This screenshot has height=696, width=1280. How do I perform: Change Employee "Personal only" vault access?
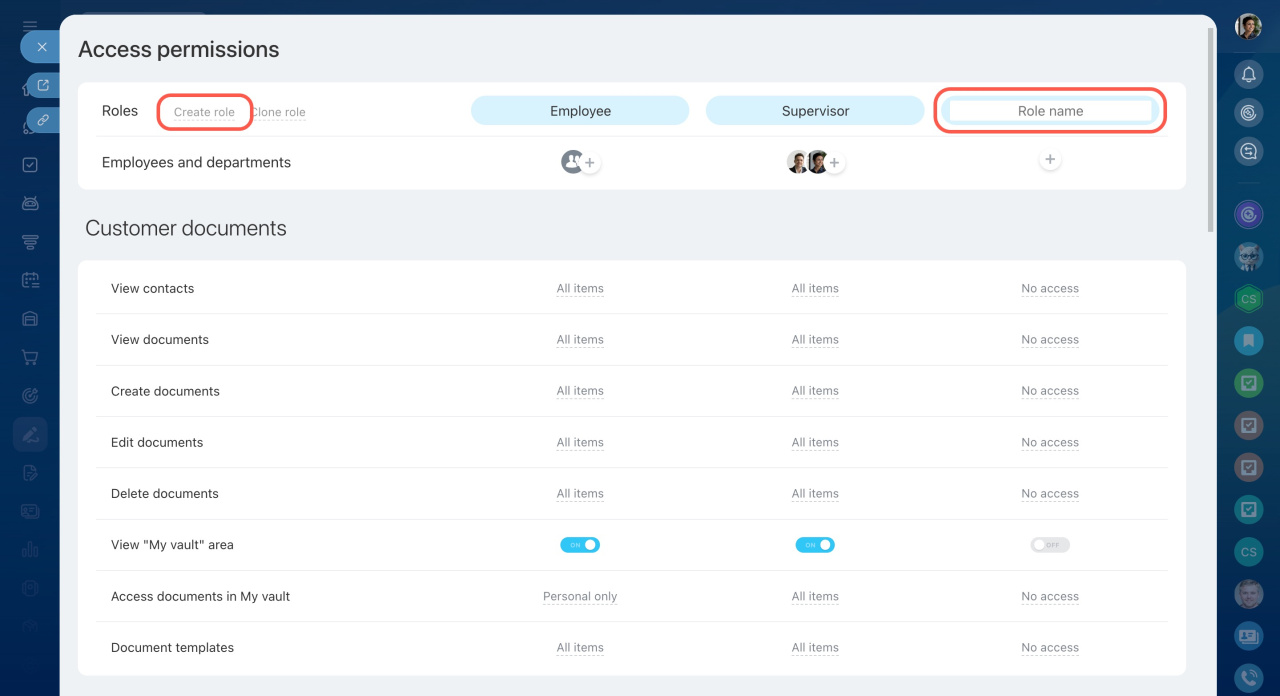pyautogui.click(x=580, y=597)
